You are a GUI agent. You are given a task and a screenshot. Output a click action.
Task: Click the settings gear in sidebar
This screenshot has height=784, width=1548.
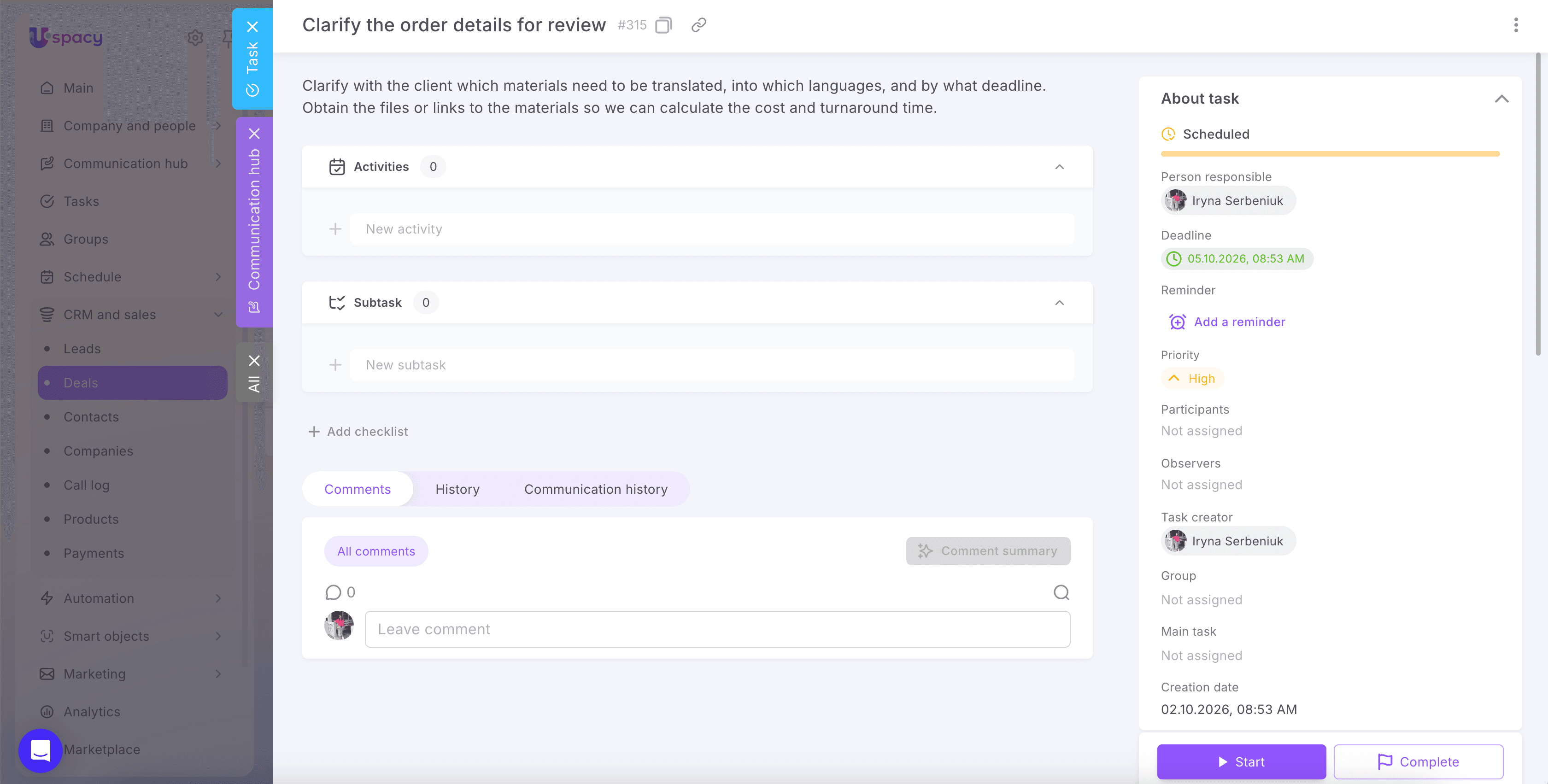tap(195, 37)
